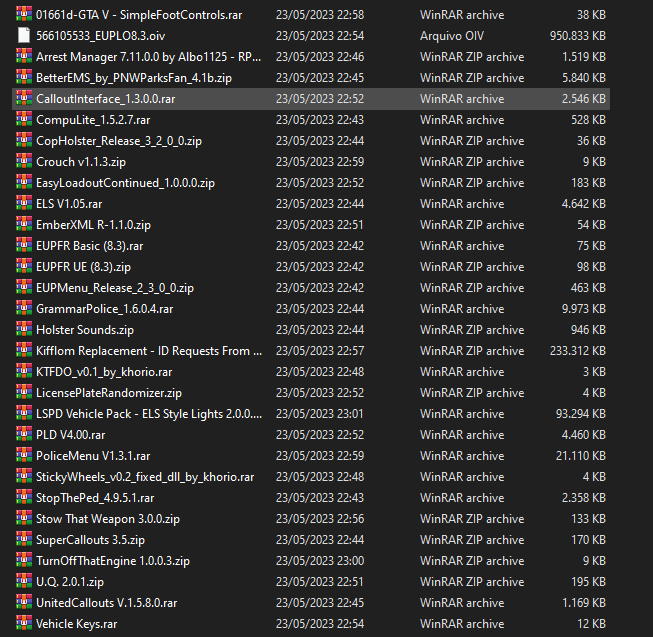The width and height of the screenshot is (653, 637).
Task: Select file name EmberXML R-1.1.0.zip
Action: [x=94, y=225]
